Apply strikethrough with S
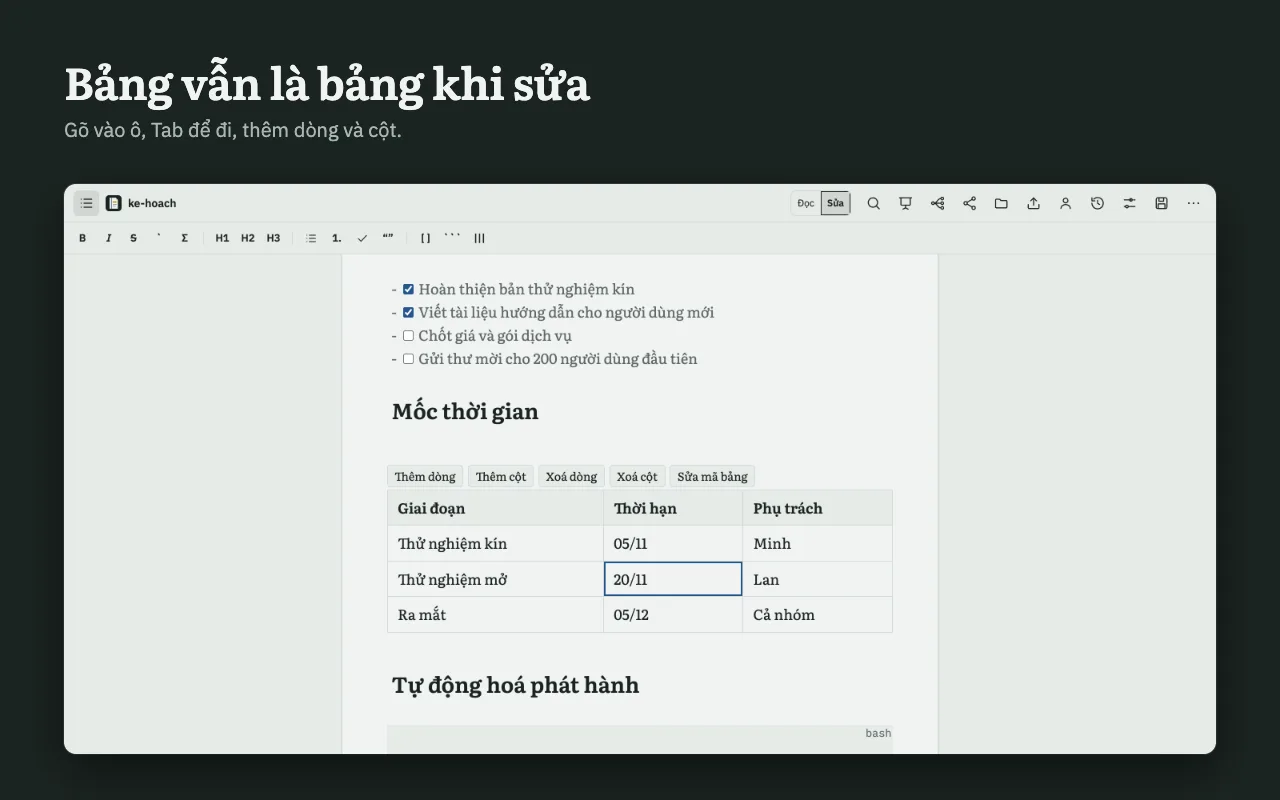Viewport: 1280px width, 800px height. (x=133, y=238)
